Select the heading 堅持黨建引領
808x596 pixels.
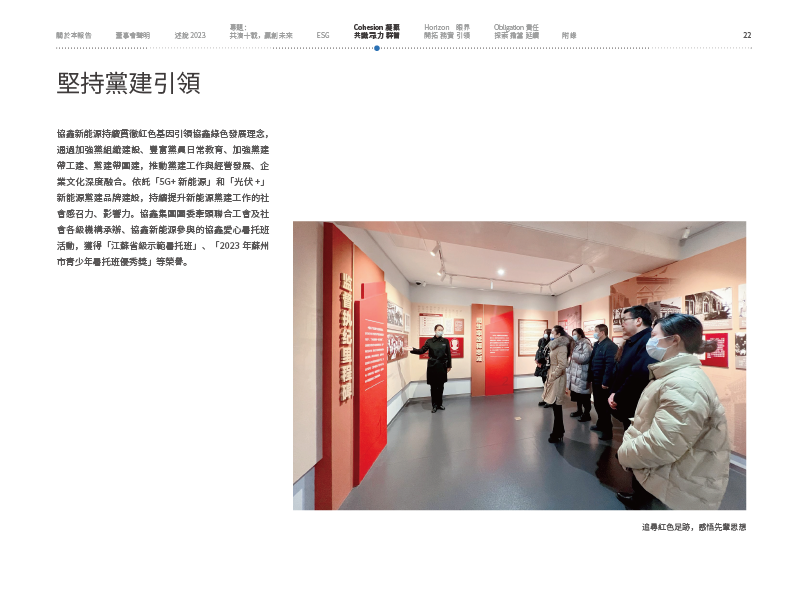tap(129, 84)
